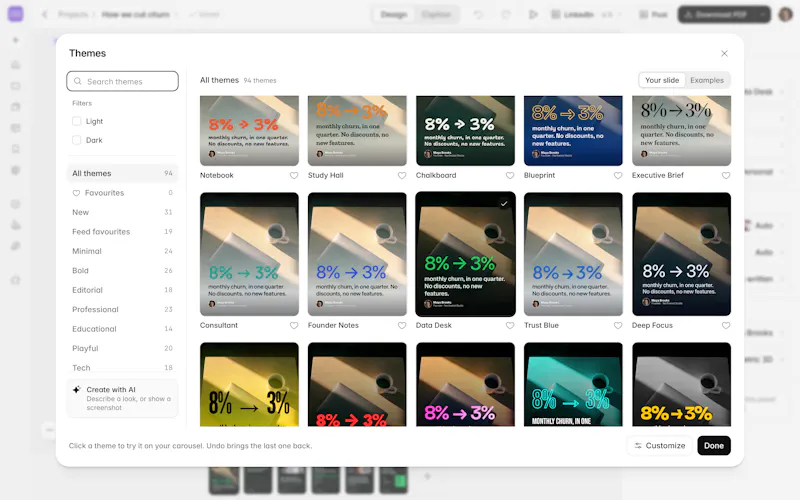Apply the Notebook theme thumbnail
The height and width of the screenshot is (500, 800).
[249, 131]
